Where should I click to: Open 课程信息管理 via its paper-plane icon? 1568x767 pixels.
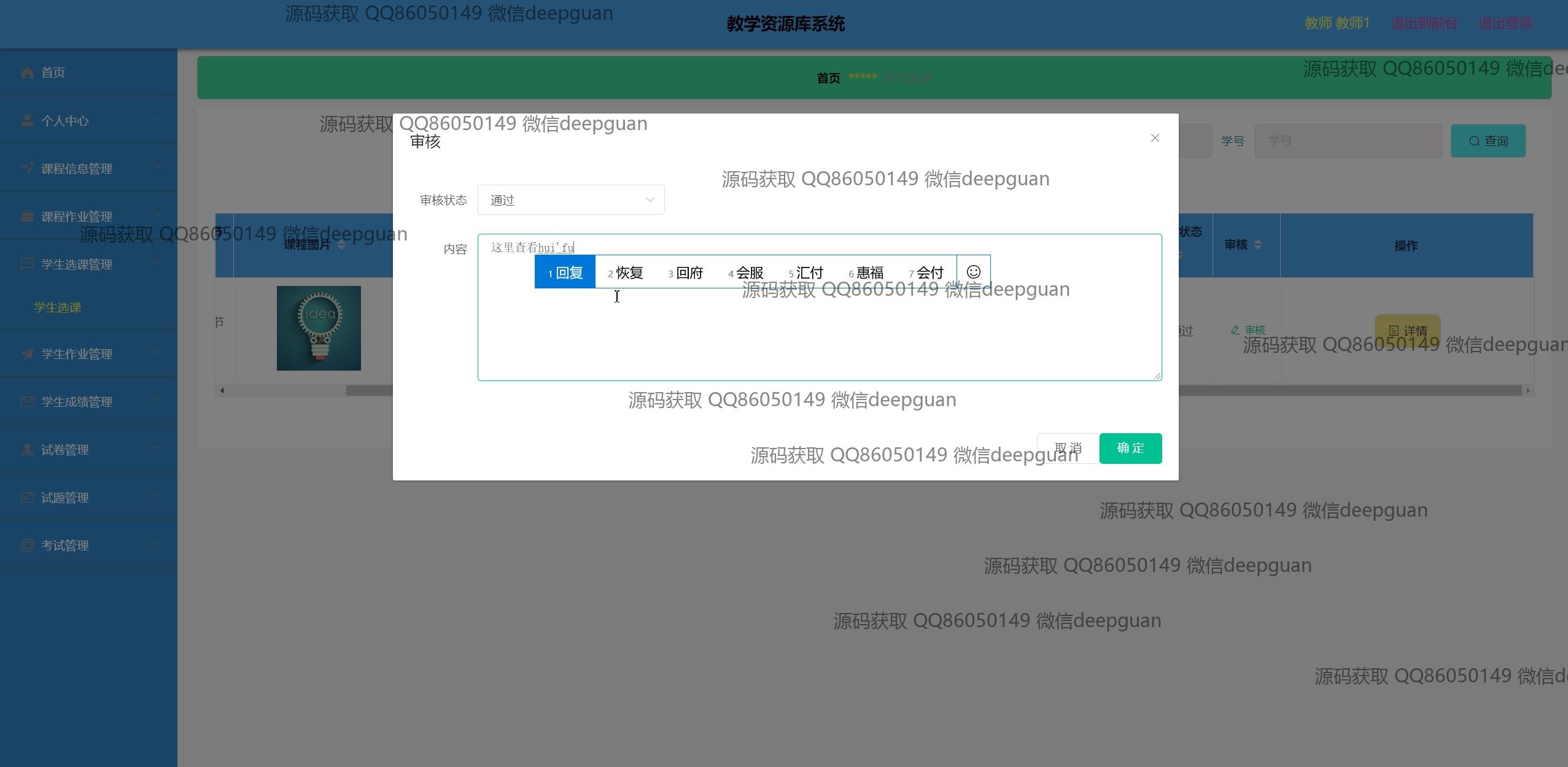click(27, 168)
